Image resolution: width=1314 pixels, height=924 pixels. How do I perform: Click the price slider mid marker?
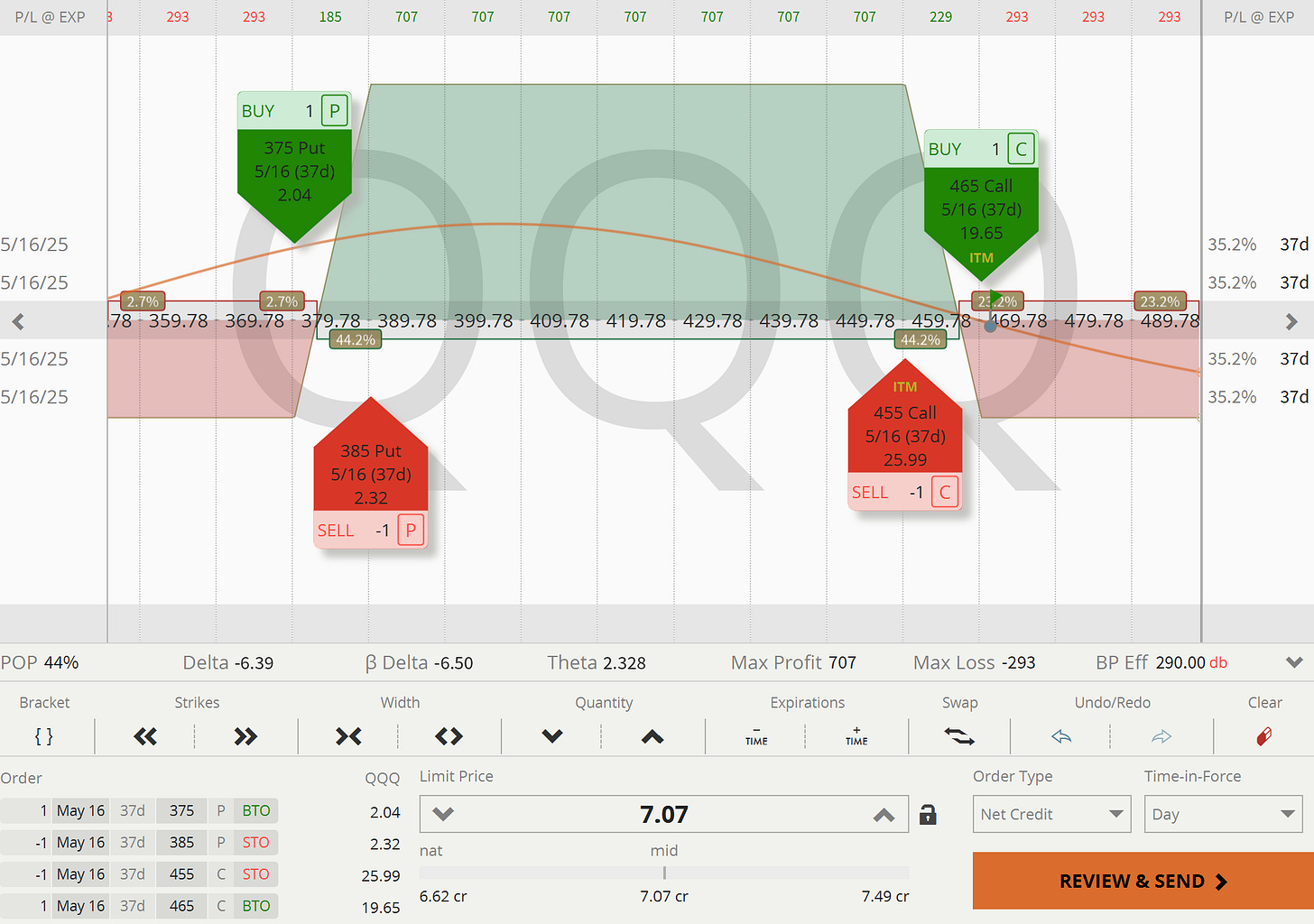pyautogui.click(x=664, y=873)
